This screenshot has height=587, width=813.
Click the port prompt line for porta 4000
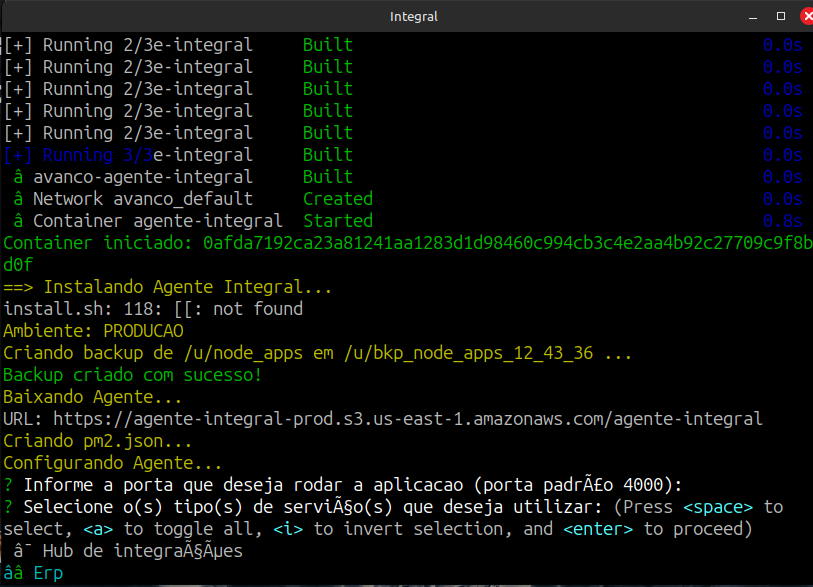[343, 485]
